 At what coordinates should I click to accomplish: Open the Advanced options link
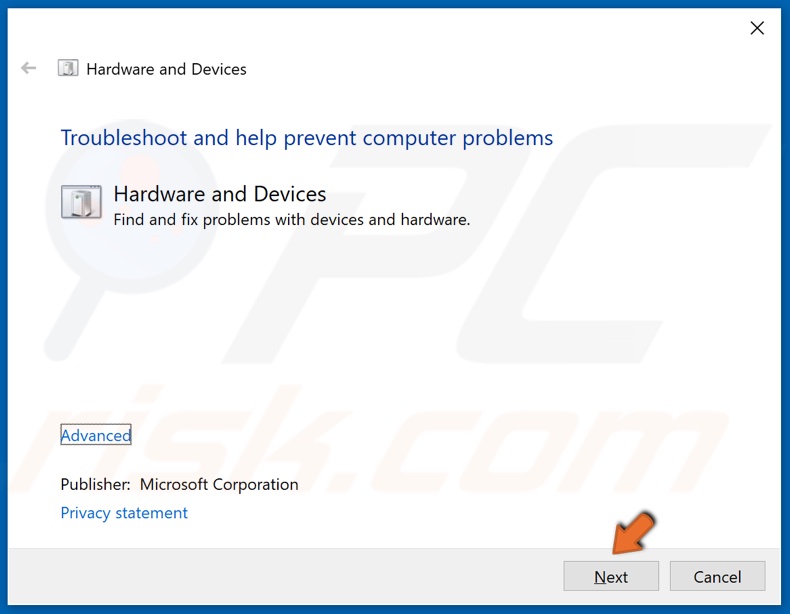coord(96,435)
